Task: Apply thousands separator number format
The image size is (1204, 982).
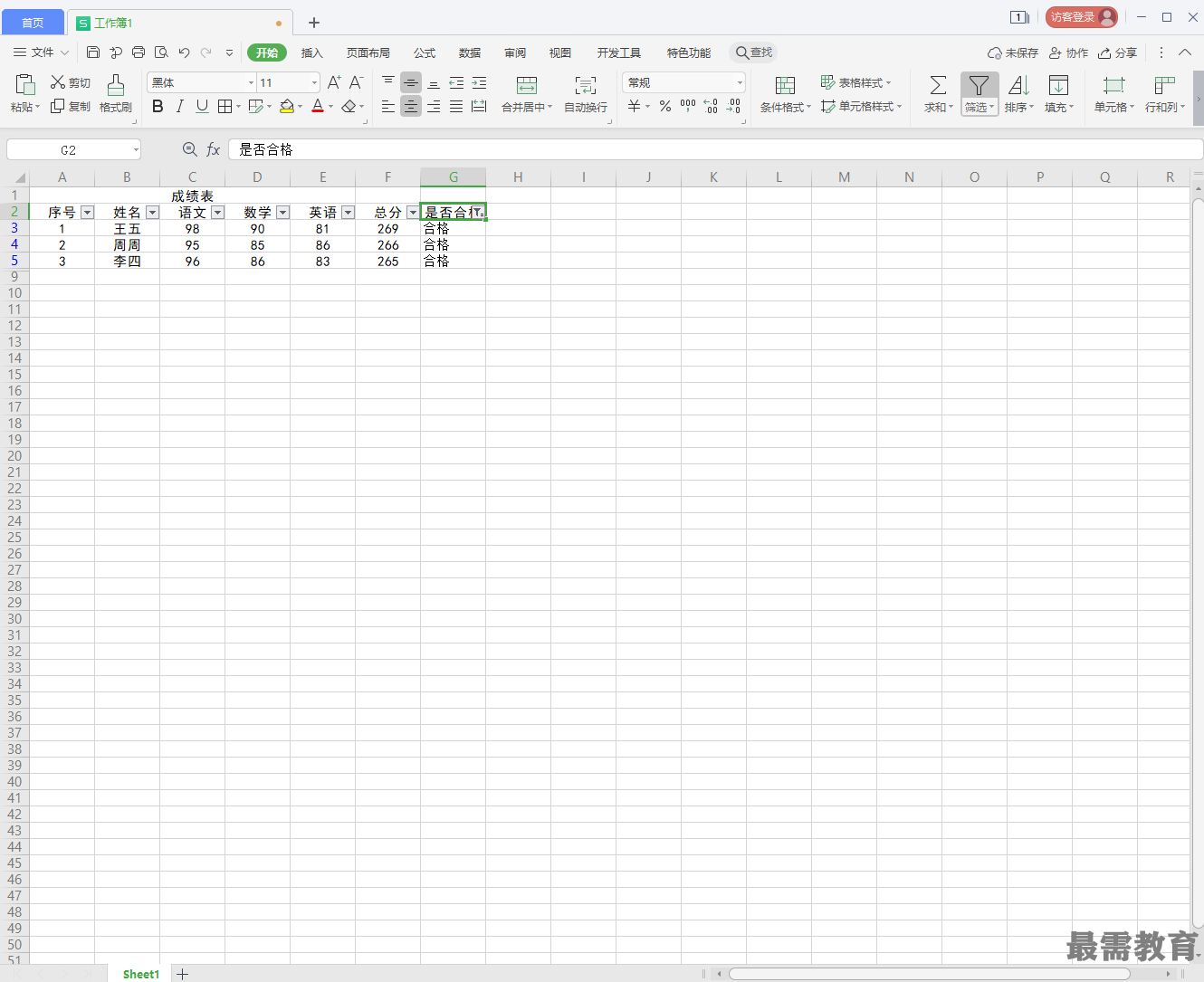Action: click(x=688, y=107)
